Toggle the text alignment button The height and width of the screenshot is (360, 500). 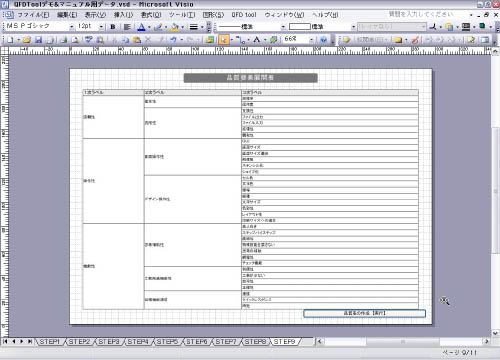click(127, 27)
